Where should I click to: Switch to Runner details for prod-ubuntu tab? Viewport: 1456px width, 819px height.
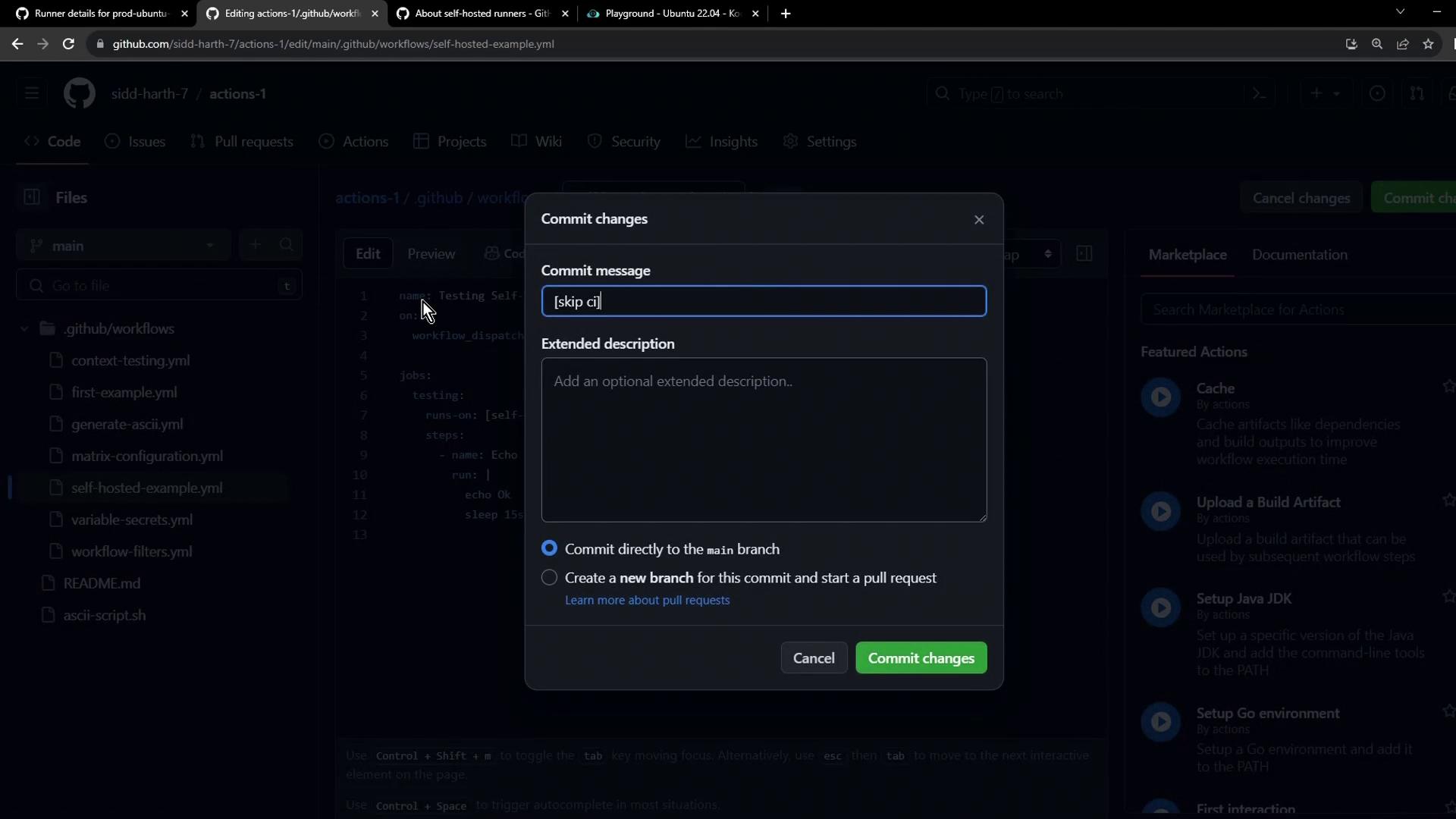[100, 14]
